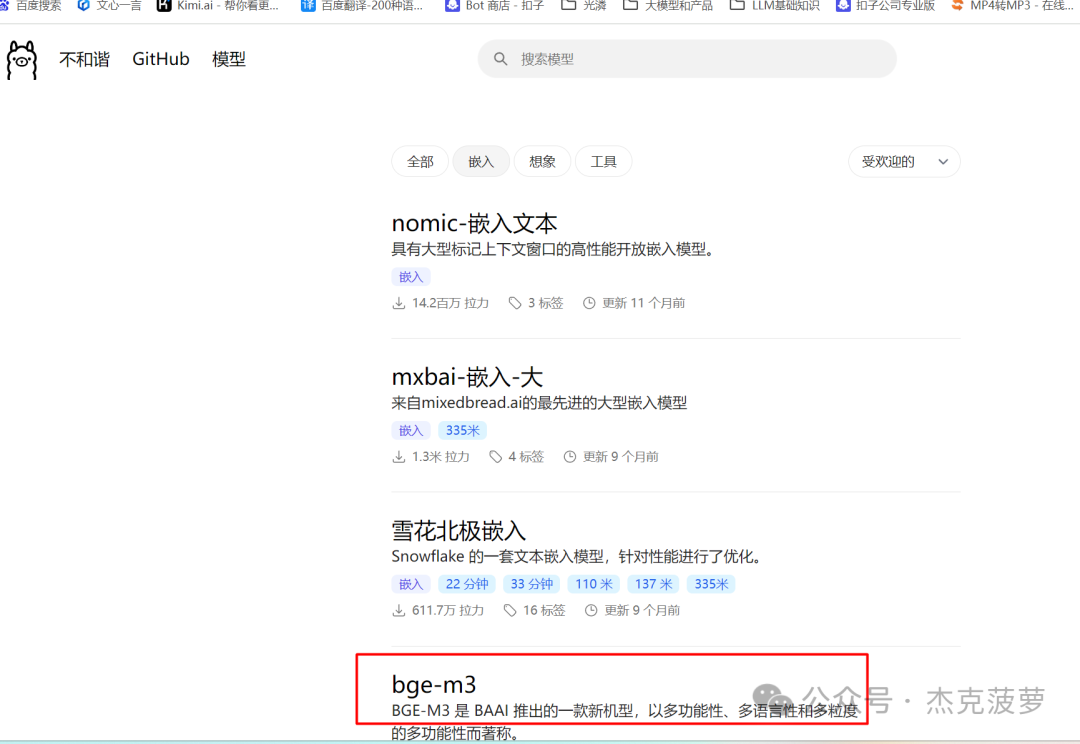The height and width of the screenshot is (744, 1080).
Task: Click the chevron in 受欢迎的 dropdown
Action: (x=943, y=162)
